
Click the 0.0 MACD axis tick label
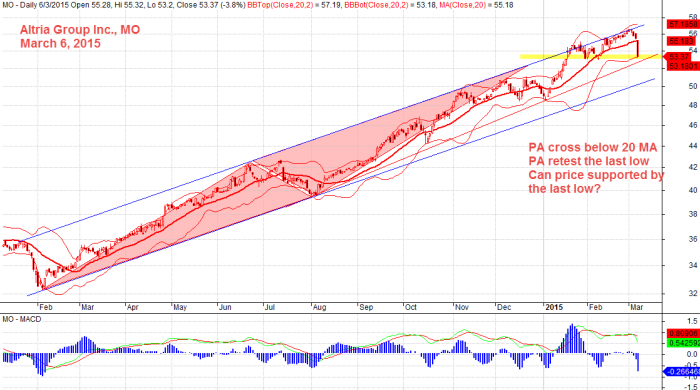click(x=692, y=354)
